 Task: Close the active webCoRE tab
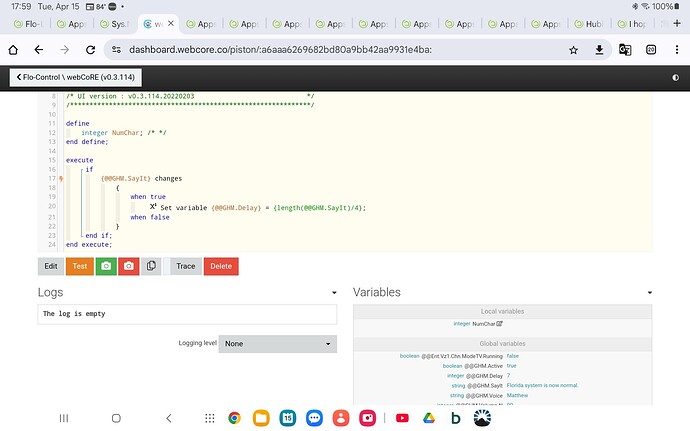[x=171, y=23]
